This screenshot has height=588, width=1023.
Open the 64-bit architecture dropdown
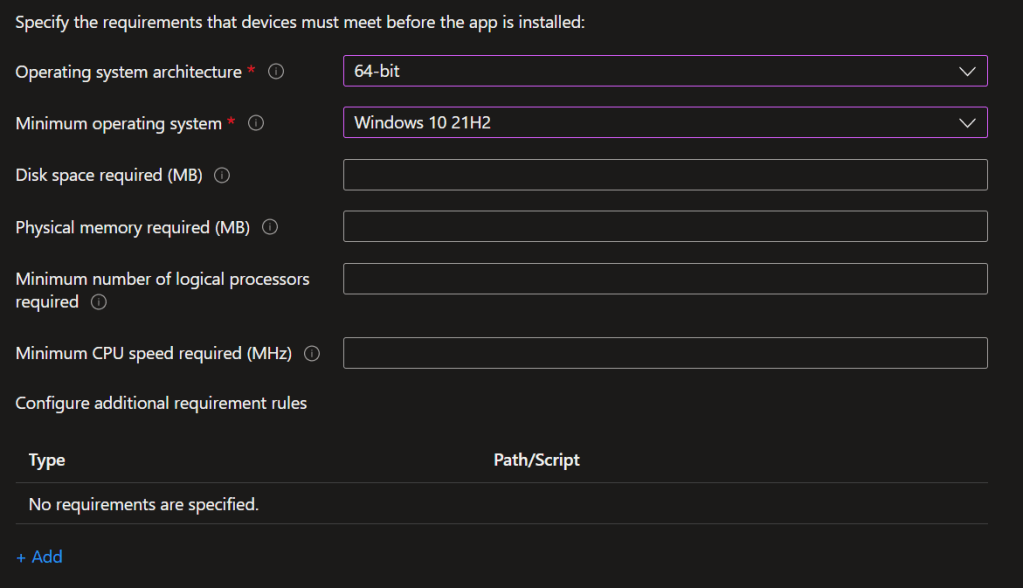(x=665, y=71)
